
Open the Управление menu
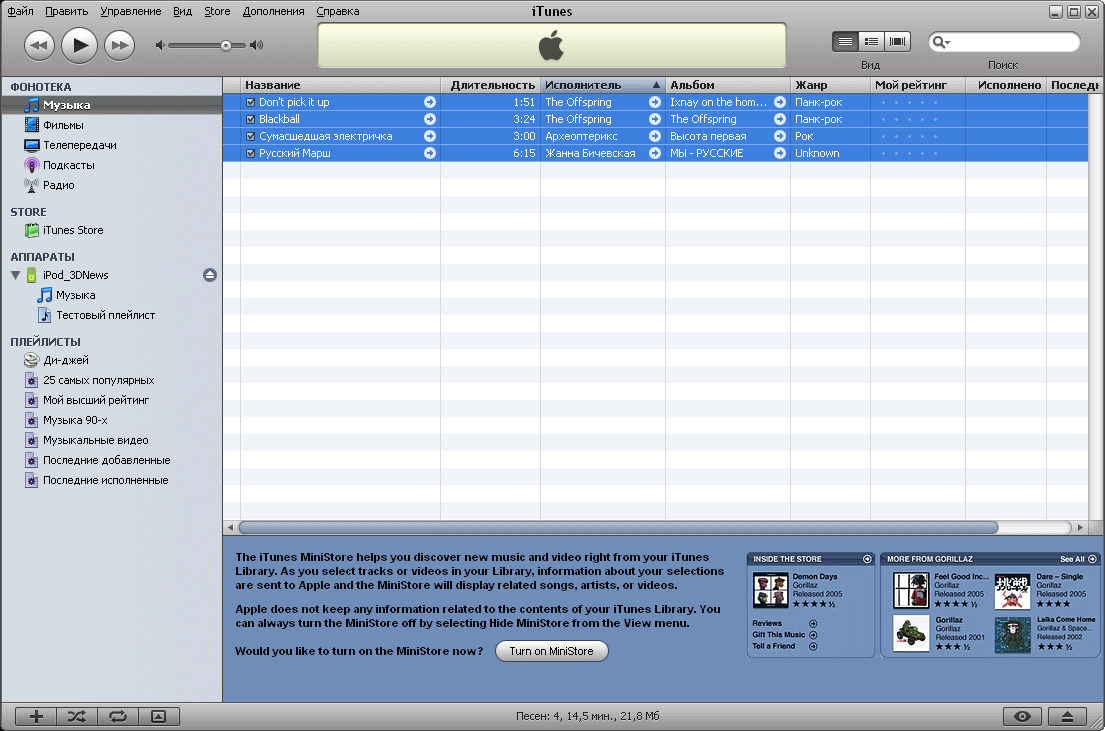click(130, 11)
